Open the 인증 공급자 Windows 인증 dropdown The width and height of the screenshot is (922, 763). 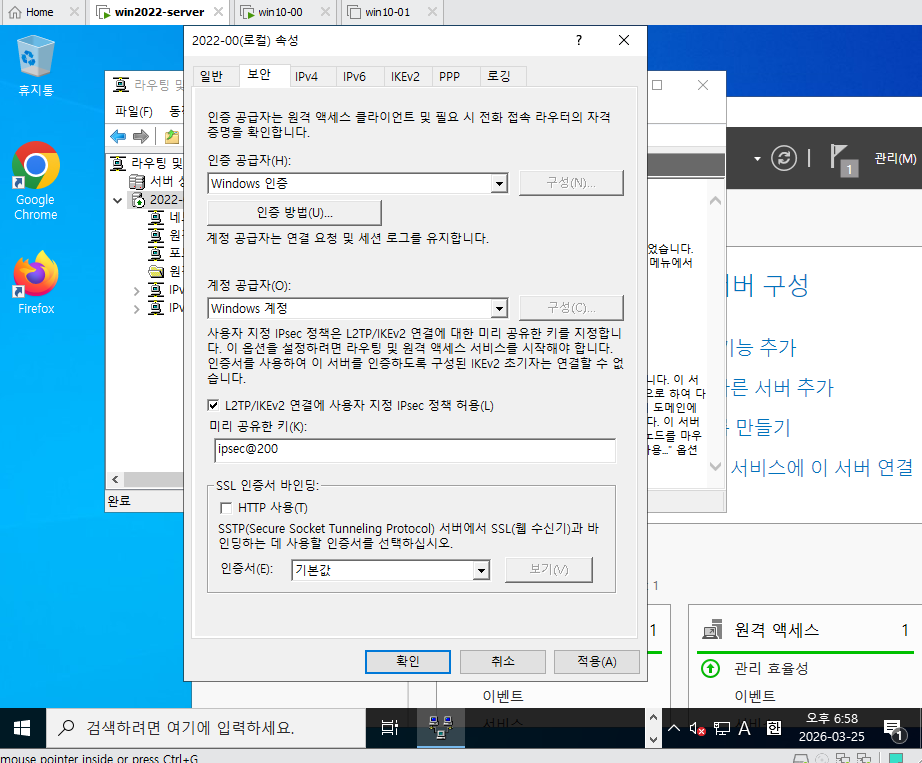coord(499,183)
